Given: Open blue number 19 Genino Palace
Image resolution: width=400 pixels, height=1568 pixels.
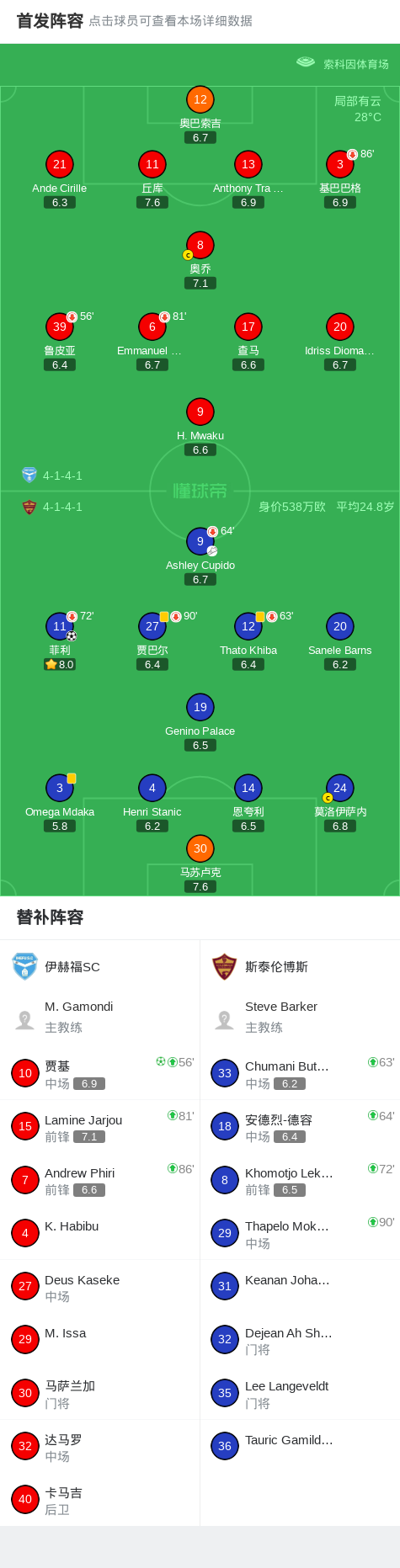Looking at the screenshot, I should 200,707.
